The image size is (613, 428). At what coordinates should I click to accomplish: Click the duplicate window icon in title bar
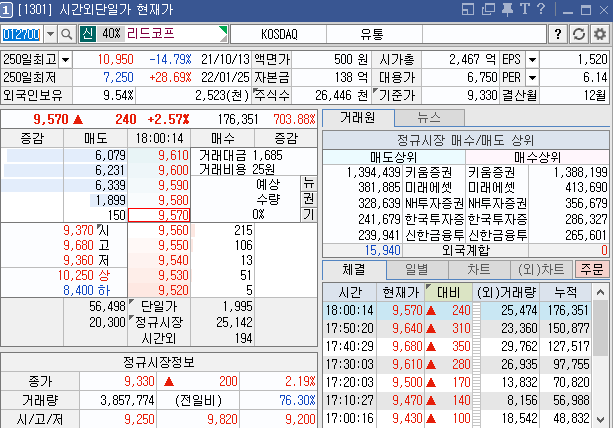tap(488, 9)
